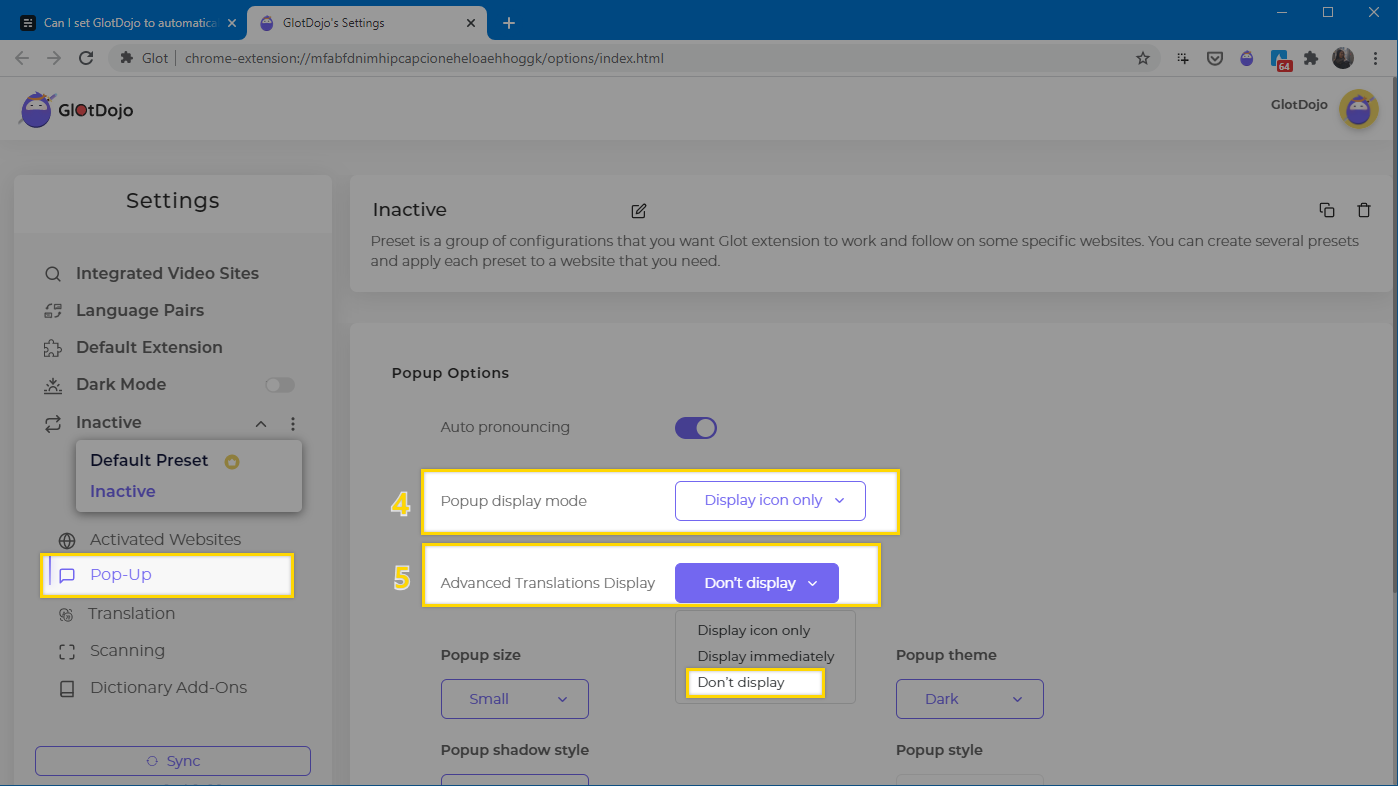Toggle the Auto pronouncing switch
The width and height of the screenshot is (1398, 786).
click(696, 428)
